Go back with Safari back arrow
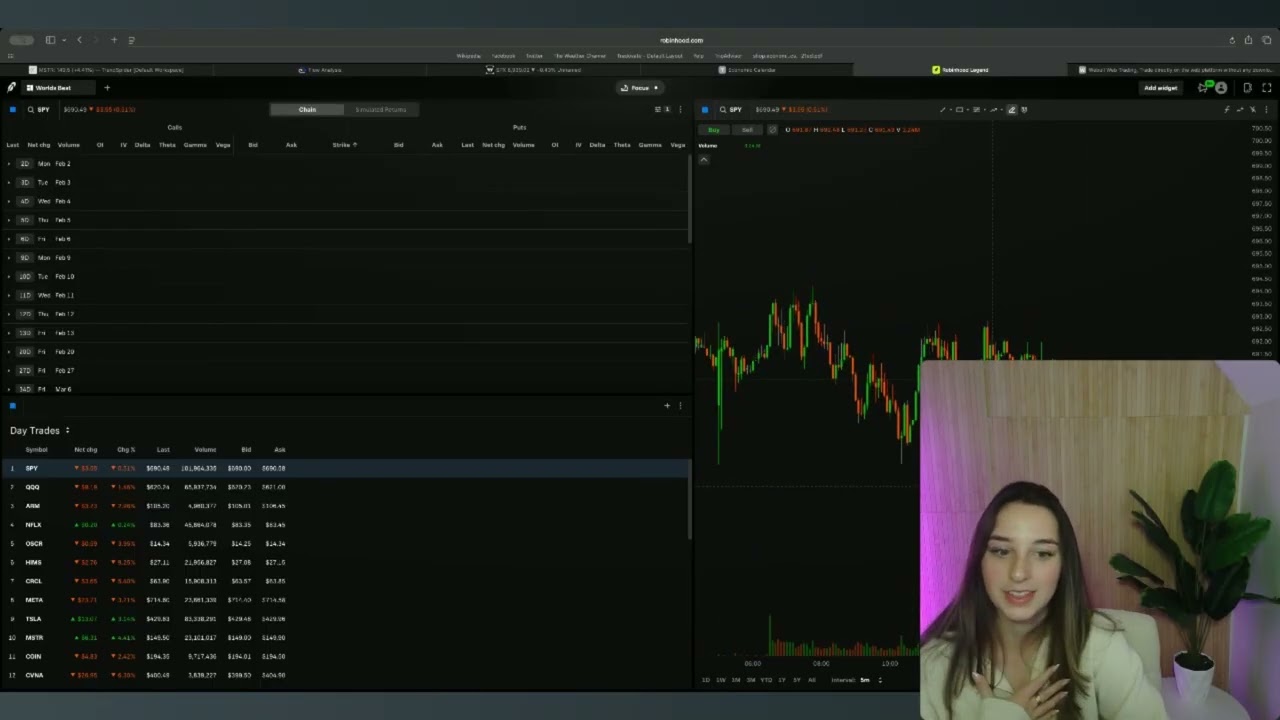Screen dimensions: 1280x720 79,40
